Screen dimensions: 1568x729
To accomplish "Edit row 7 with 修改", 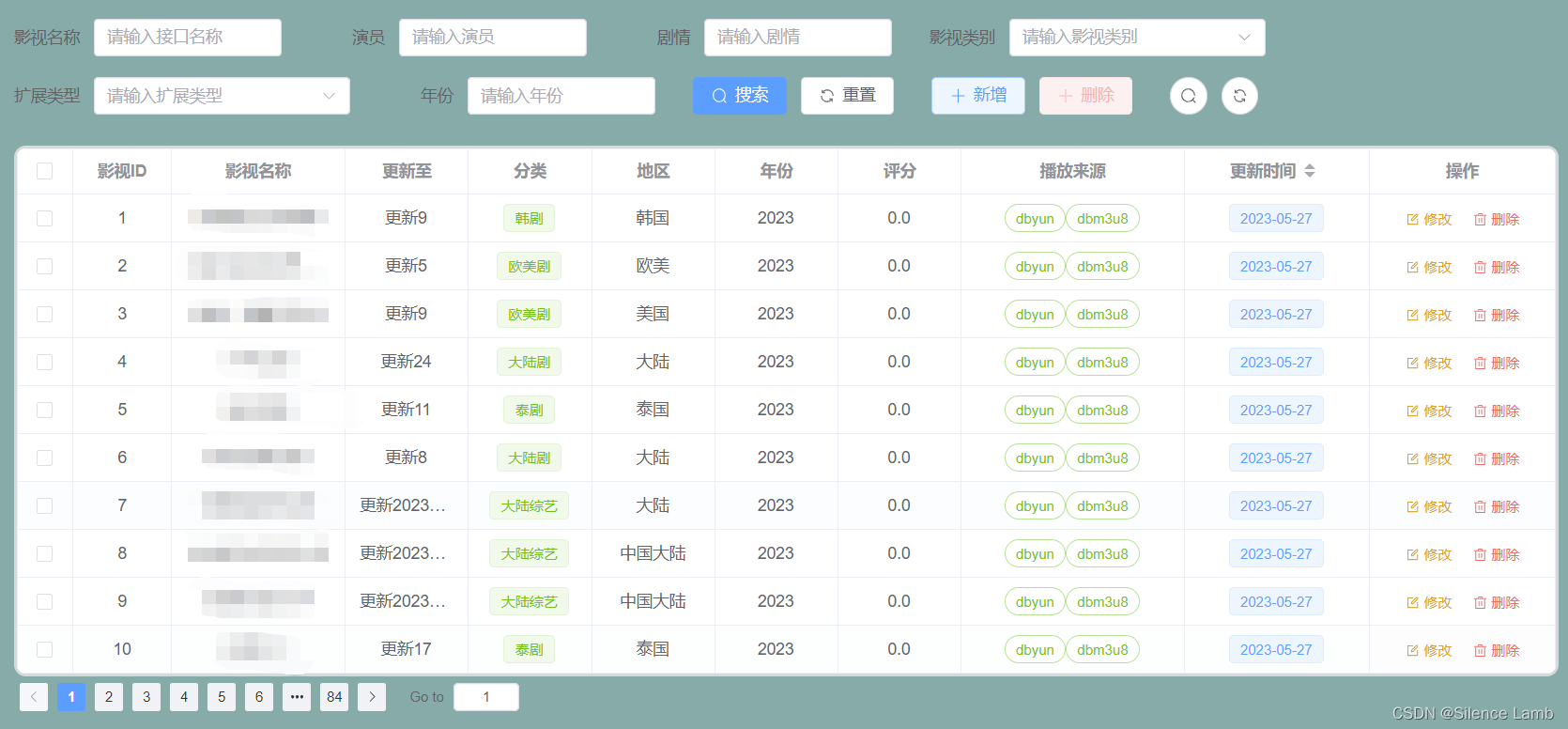I will pyautogui.click(x=1429, y=506).
